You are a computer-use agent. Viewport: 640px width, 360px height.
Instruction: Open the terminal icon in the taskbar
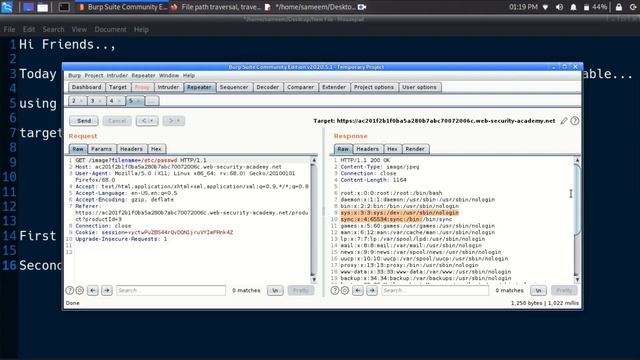click(x=64, y=7)
